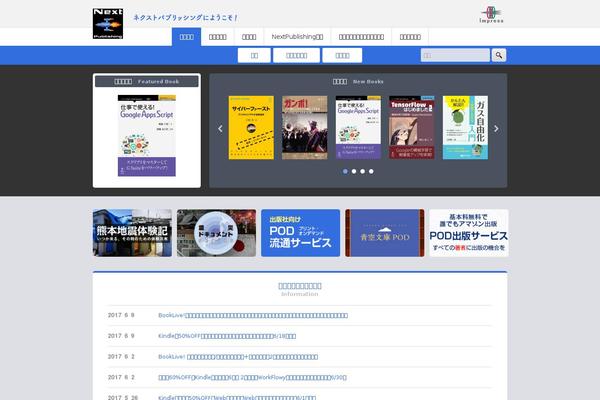Show next books with the right carousel arrow
Image resolution: width=600 pixels, height=400 pixels.
tap(496, 129)
